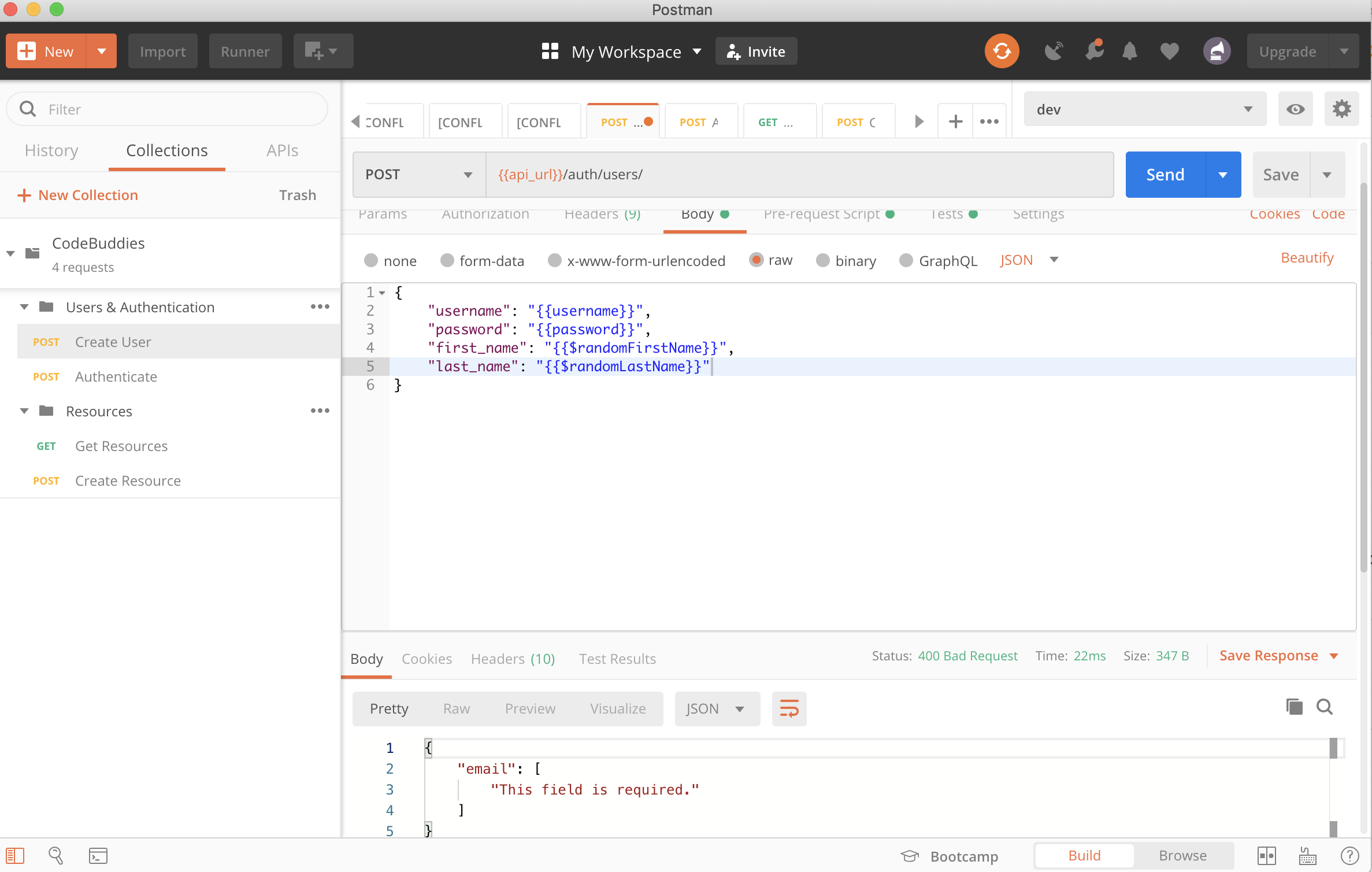Click the environment quick look eye icon

click(1295, 109)
